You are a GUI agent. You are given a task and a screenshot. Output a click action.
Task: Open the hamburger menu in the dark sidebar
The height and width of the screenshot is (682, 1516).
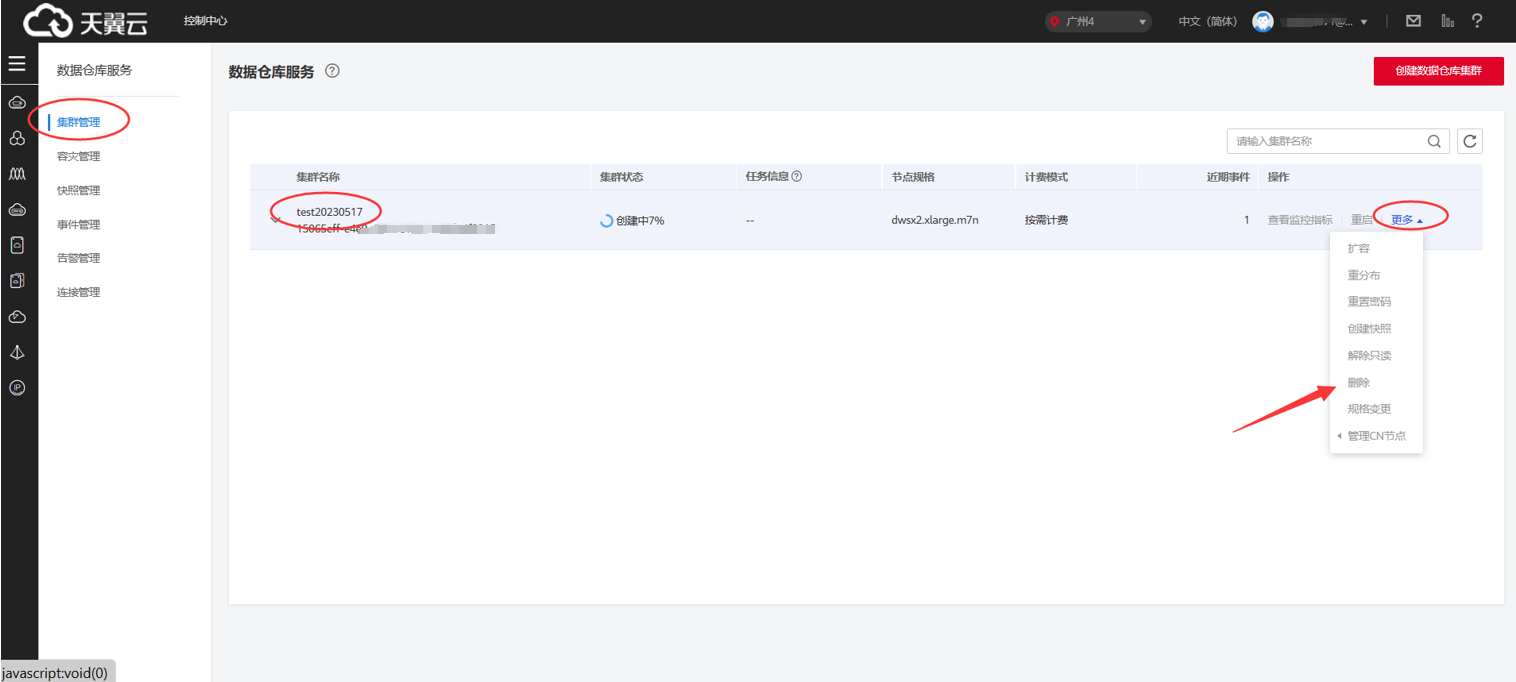17,64
